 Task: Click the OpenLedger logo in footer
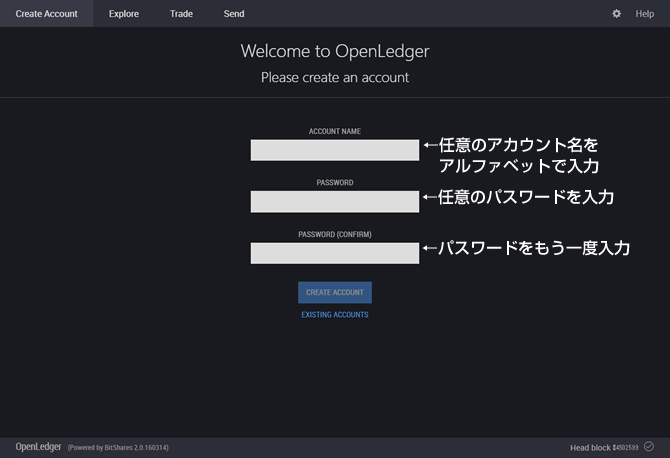[x=37, y=446]
